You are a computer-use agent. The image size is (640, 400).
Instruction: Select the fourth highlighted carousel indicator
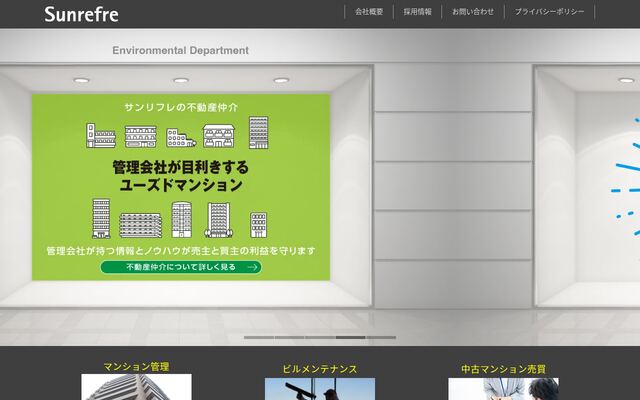(x=351, y=338)
